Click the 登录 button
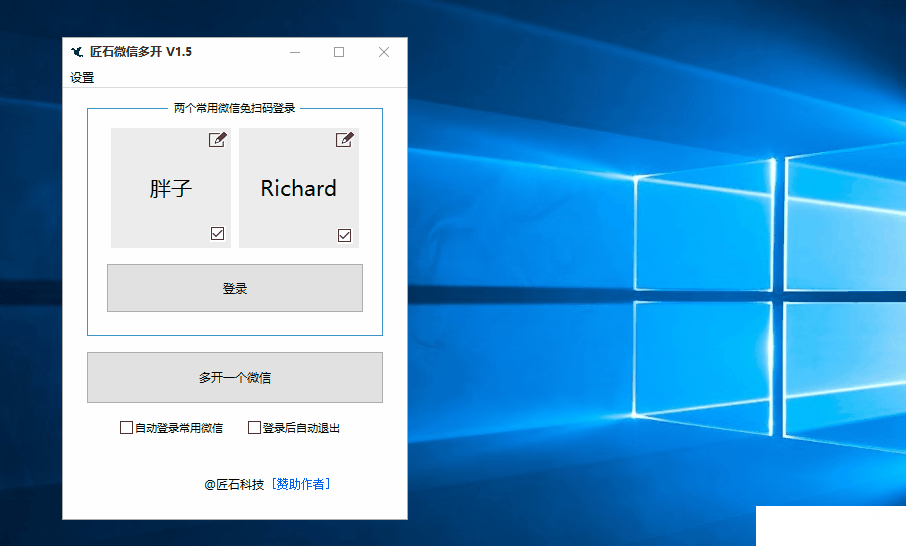This screenshot has height=546, width=906. (235, 288)
